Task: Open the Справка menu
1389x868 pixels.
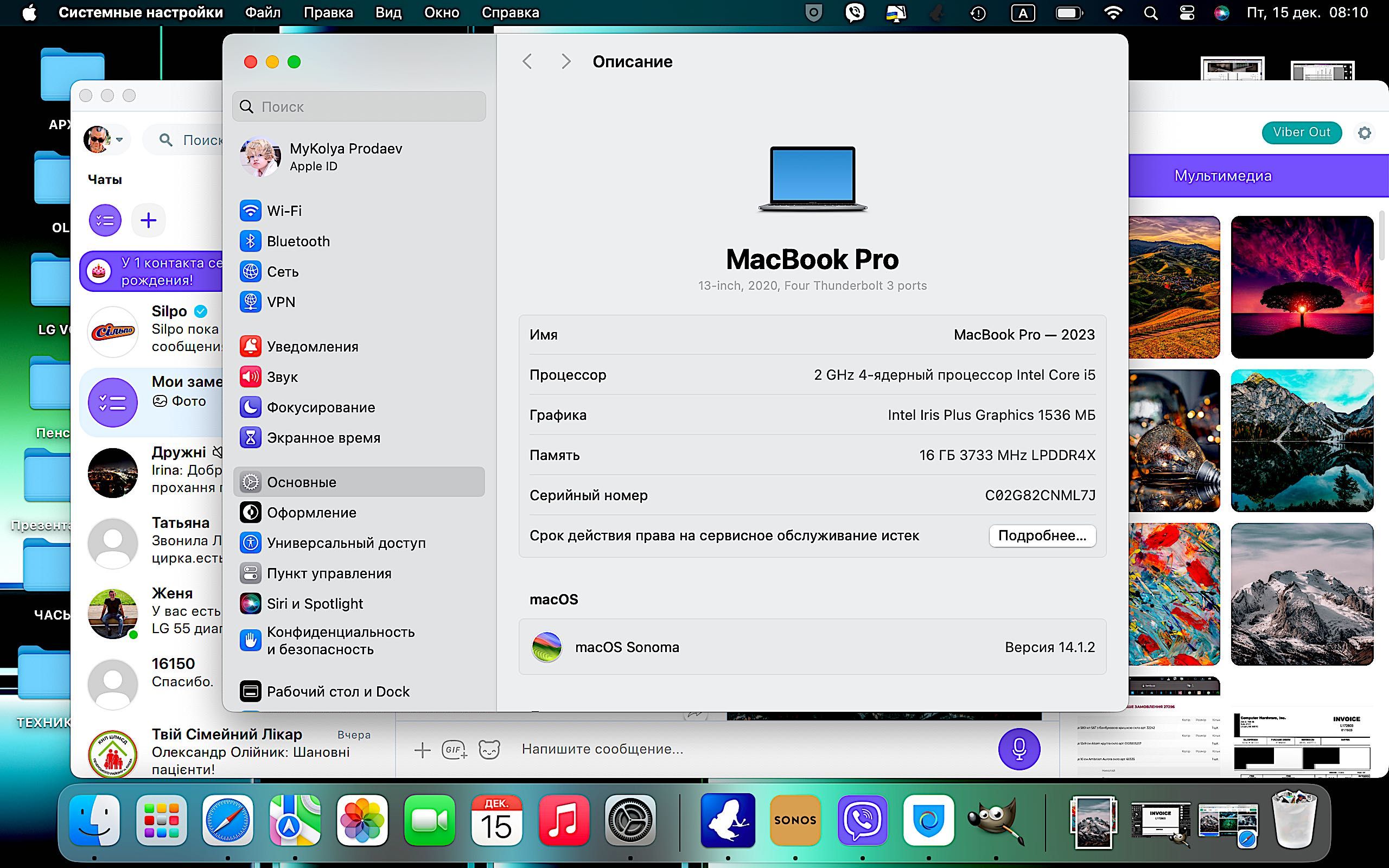Action: (510, 12)
